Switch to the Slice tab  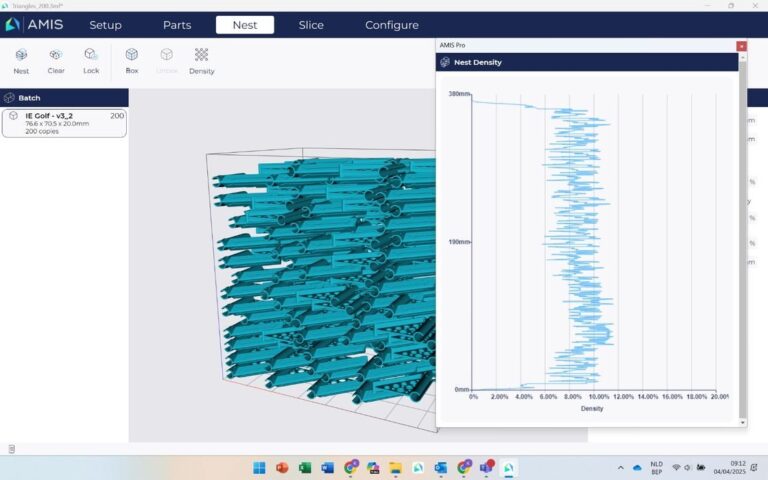pyautogui.click(x=311, y=25)
